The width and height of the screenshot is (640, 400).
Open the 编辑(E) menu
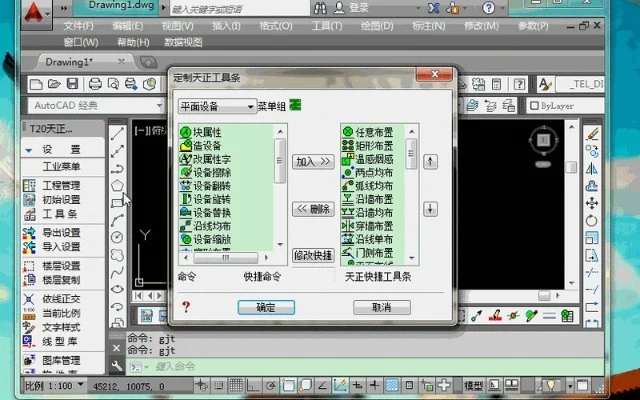tap(128, 26)
